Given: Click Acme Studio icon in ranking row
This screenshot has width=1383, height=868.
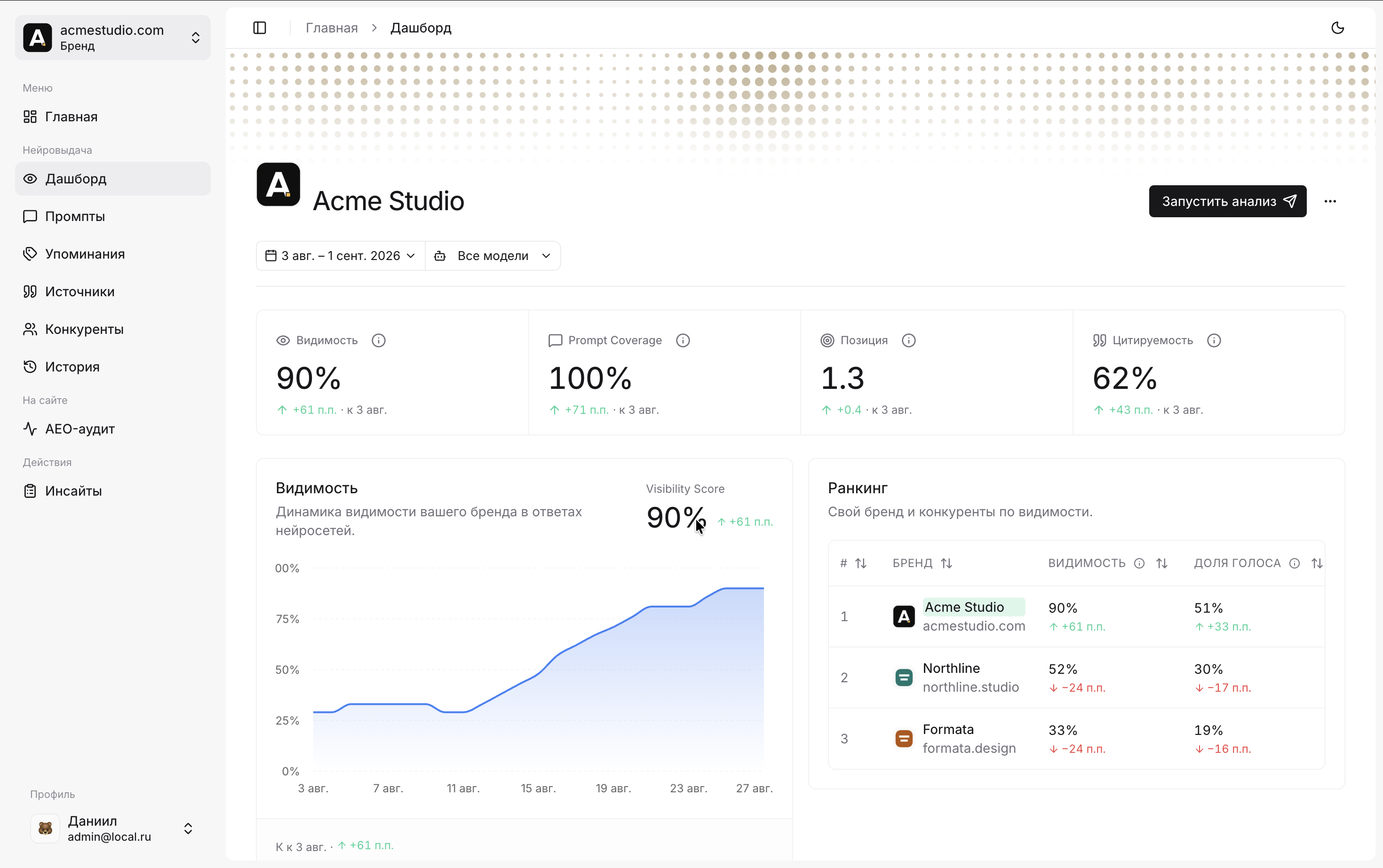Looking at the screenshot, I should (x=904, y=616).
